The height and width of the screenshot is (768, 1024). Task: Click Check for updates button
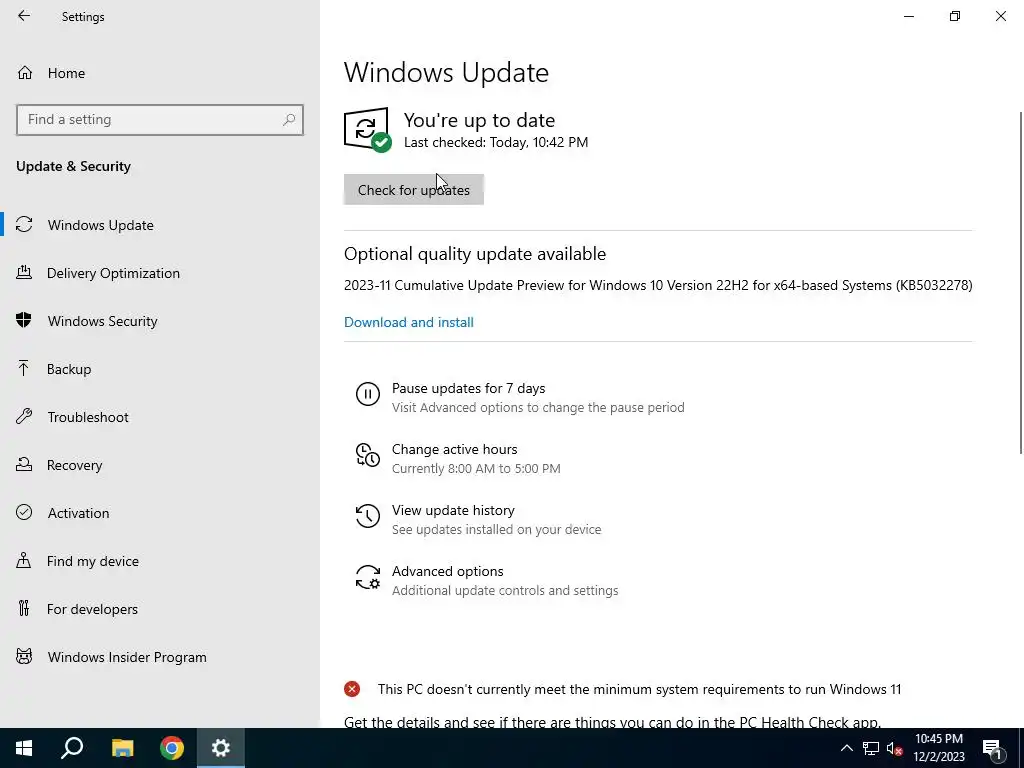tap(413, 189)
